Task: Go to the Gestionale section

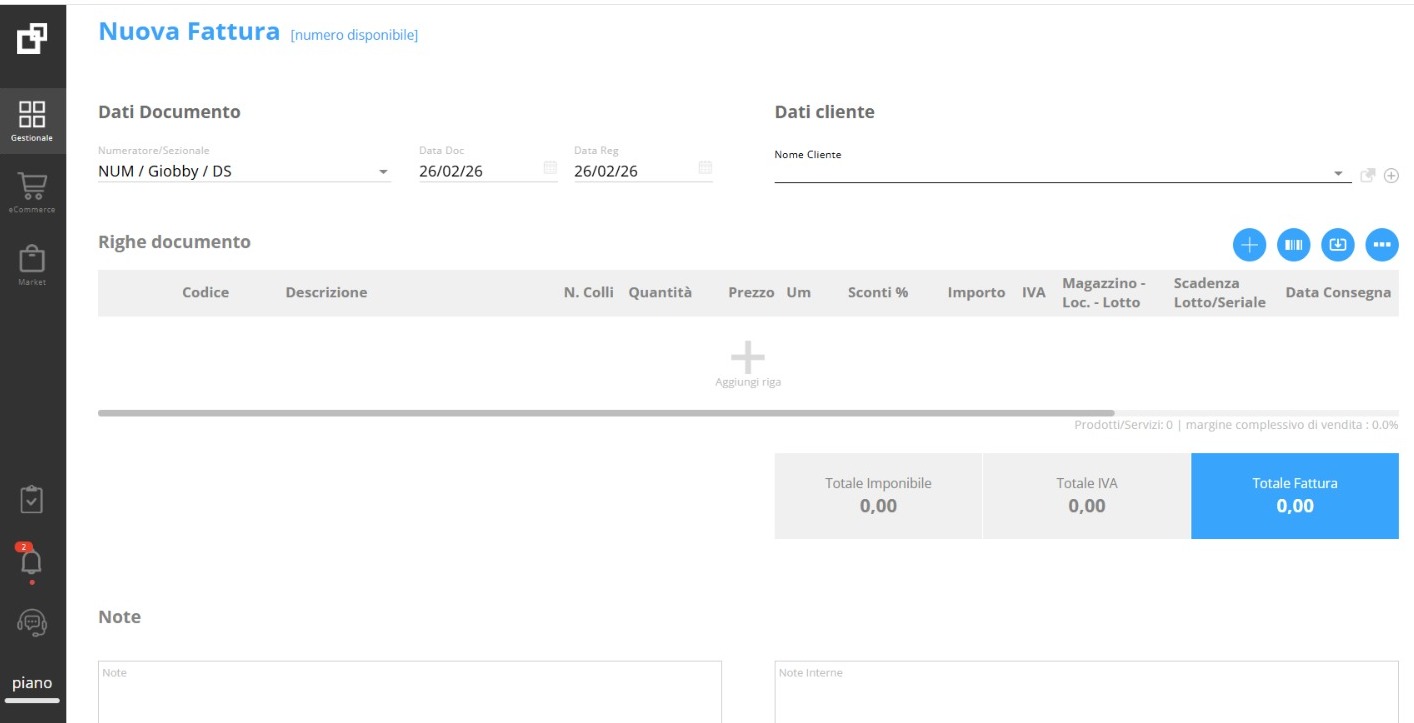Action: [x=32, y=120]
